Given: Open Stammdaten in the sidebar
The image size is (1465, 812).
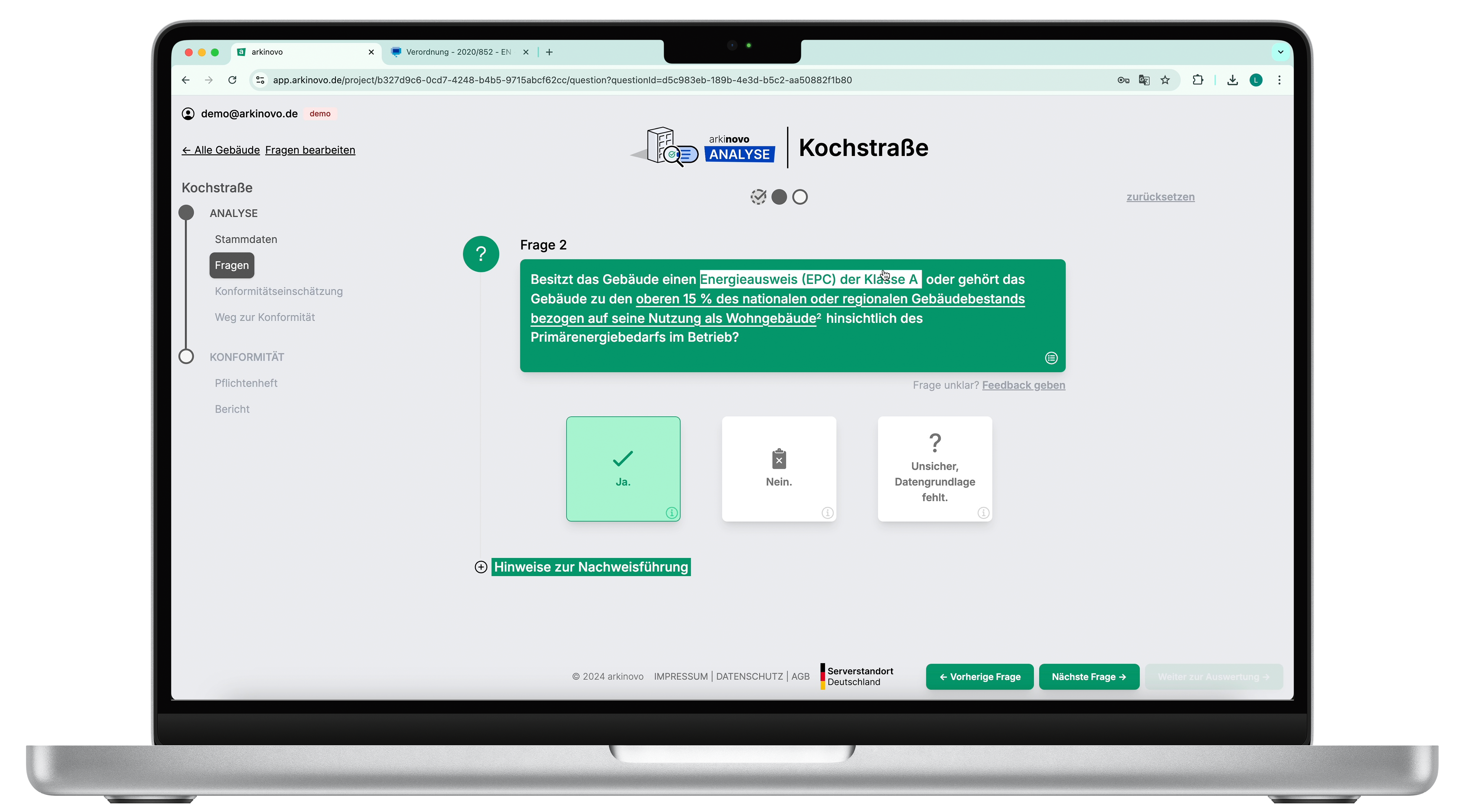Looking at the screenshot, I should tap(246, 239).
